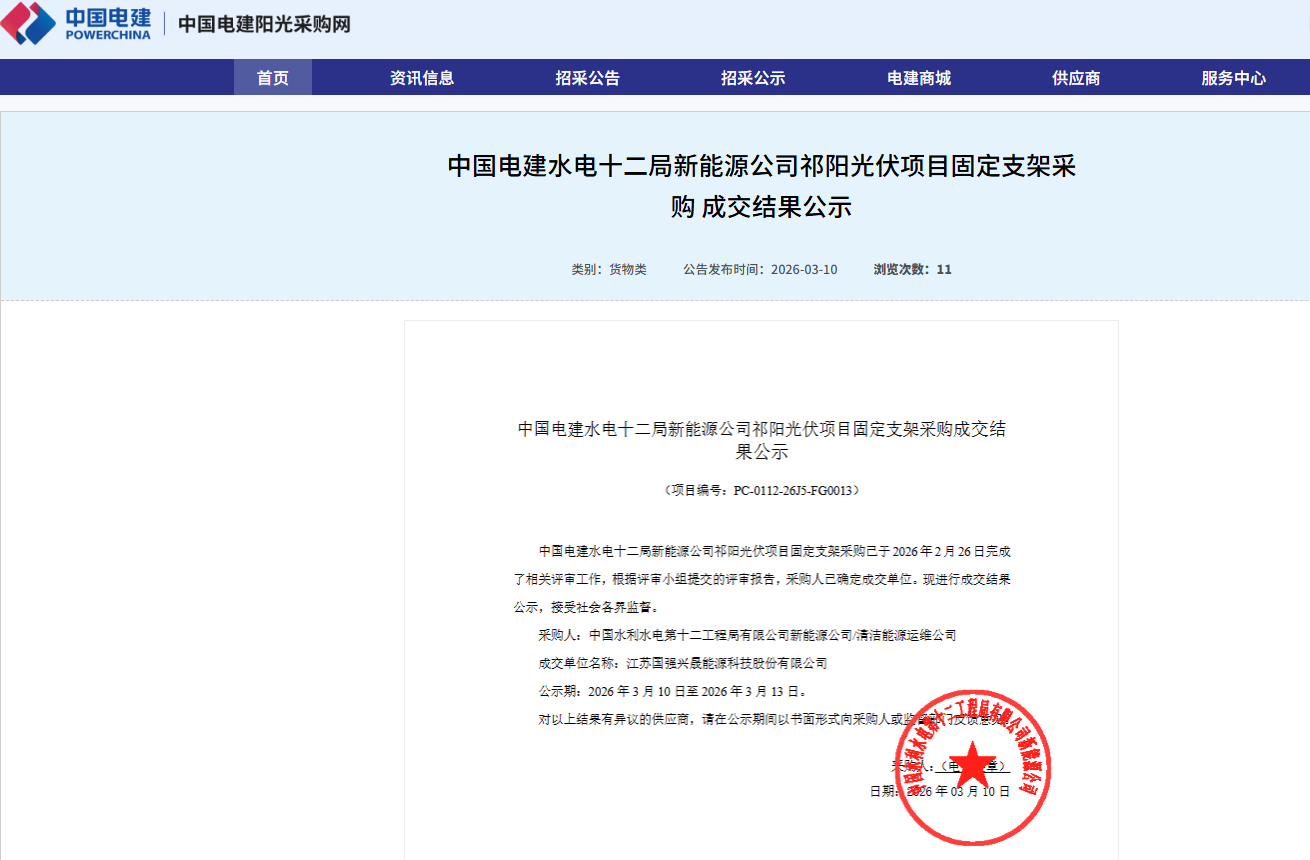Click project number PC-0112-26J5-FG0013
Image resolution: width=1310 pixels, height=860 pixels.
pyautogui.click(x=761, y=491)
